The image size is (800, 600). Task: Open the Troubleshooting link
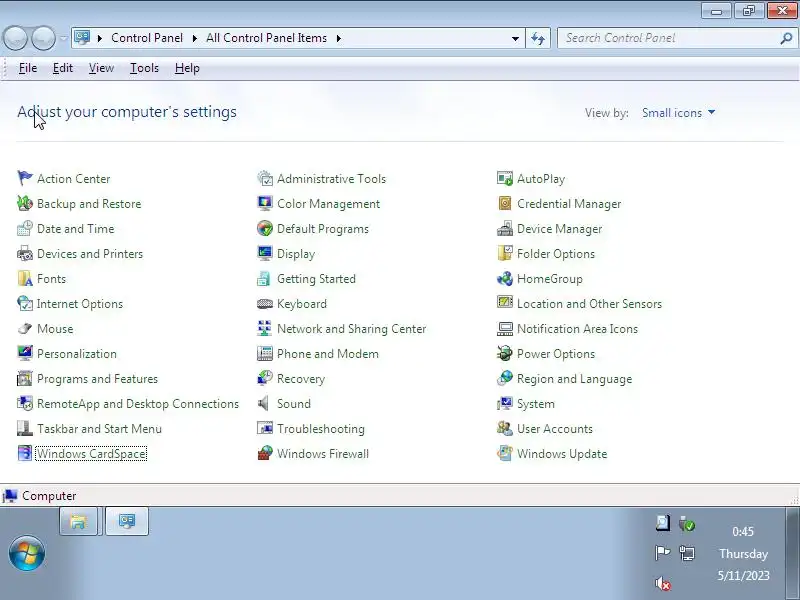point(321,429)
